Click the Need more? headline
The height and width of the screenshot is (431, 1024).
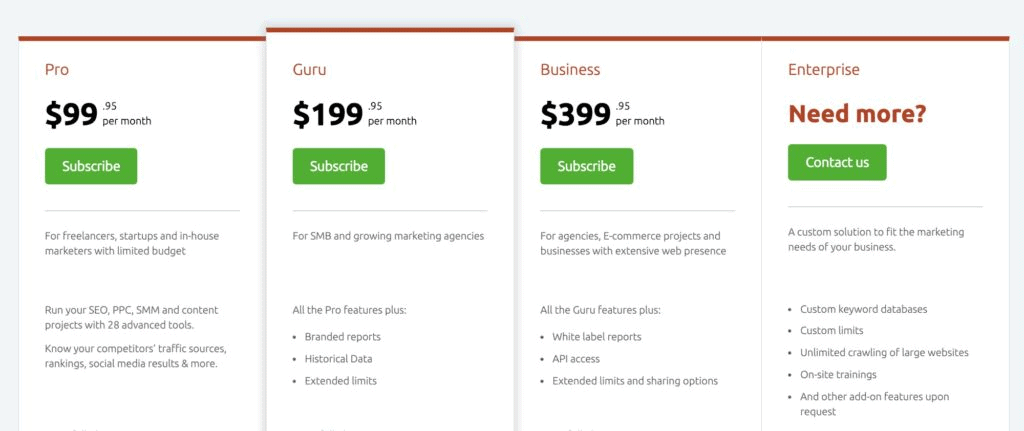(x=857, y=114)
